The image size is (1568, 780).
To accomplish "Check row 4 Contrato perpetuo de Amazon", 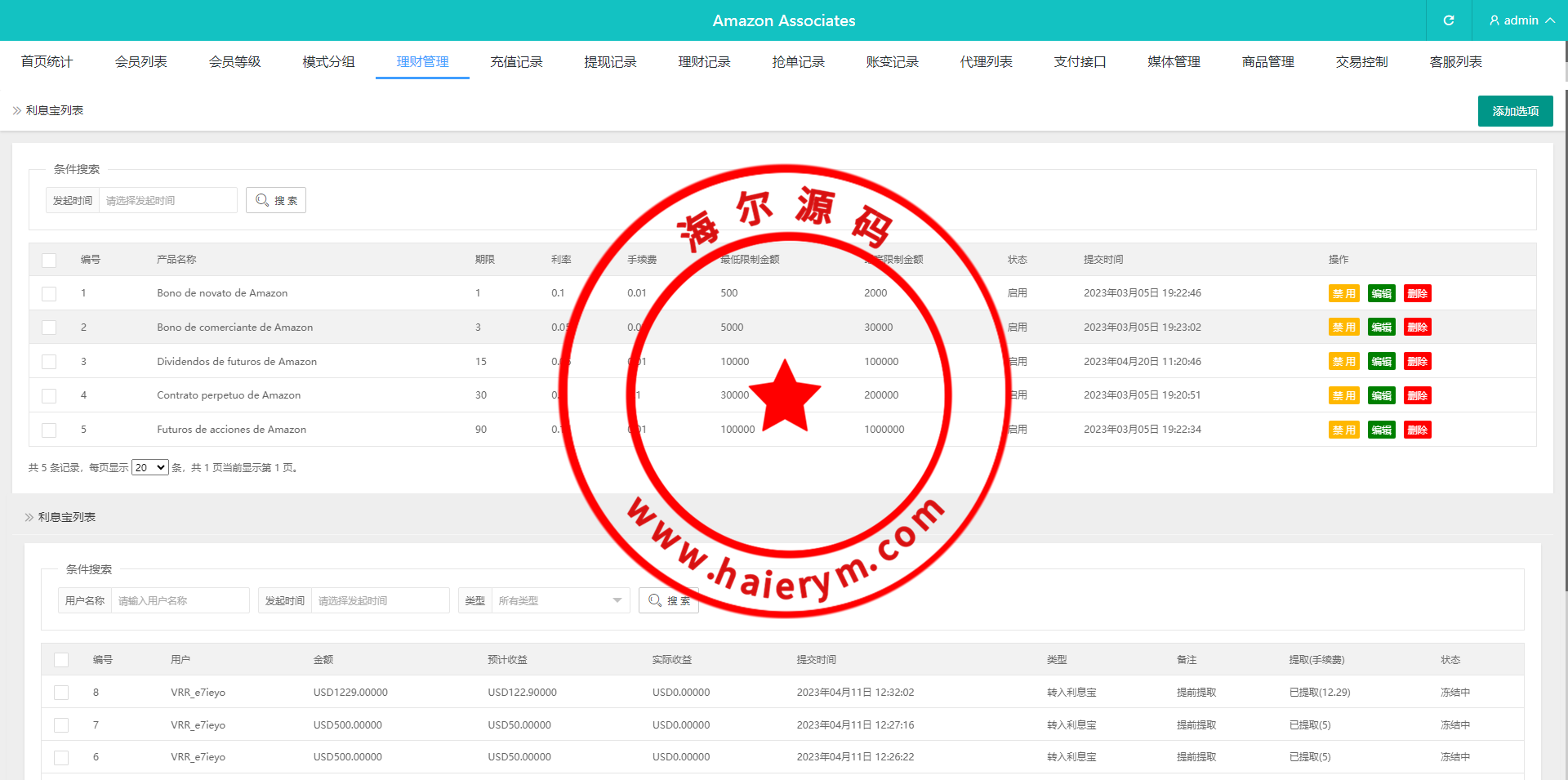I will [x=49, y=395].
